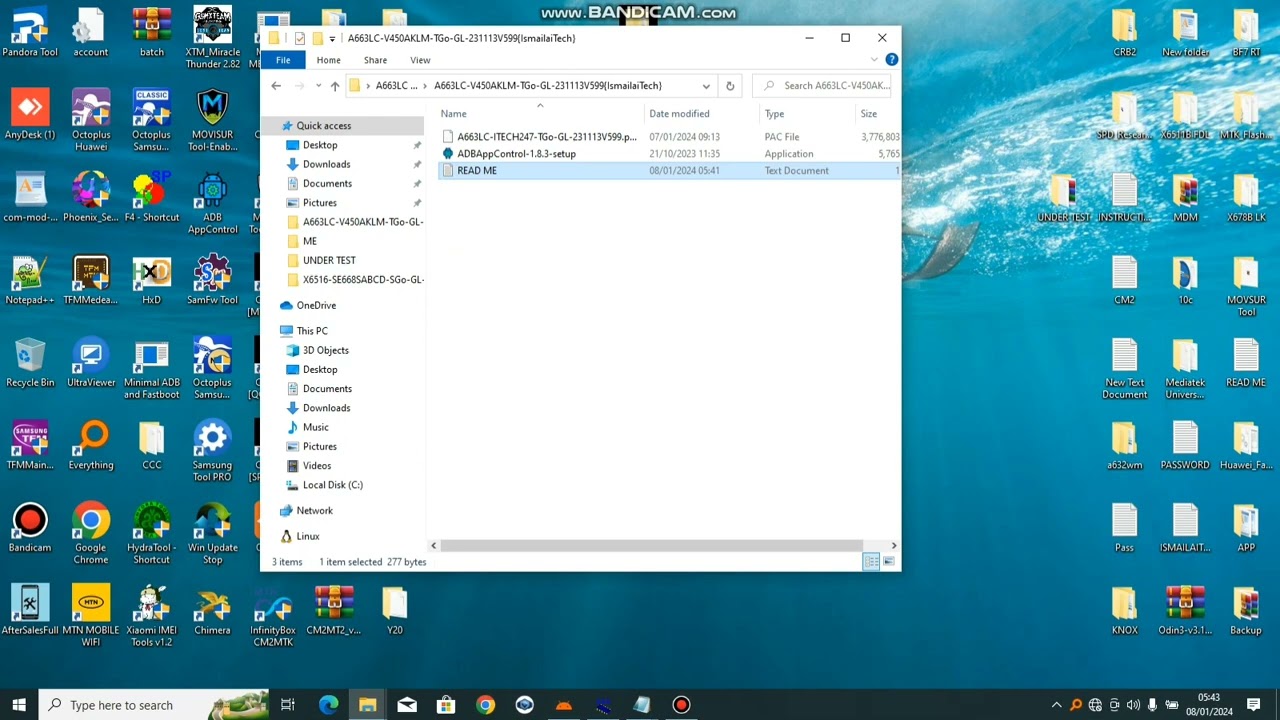The image size is (1280, 720).
Task: Toggle properties checkmark in quick access toolbar
Action: [299, 38]
